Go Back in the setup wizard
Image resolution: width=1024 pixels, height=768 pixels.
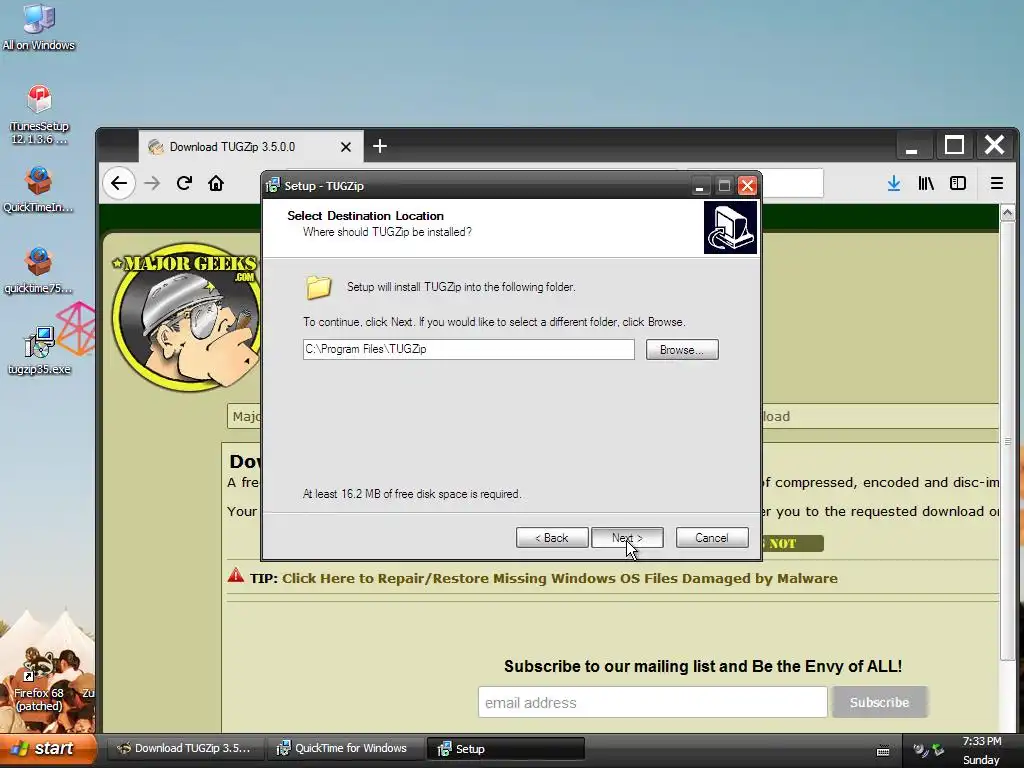[x=552, y=537]
